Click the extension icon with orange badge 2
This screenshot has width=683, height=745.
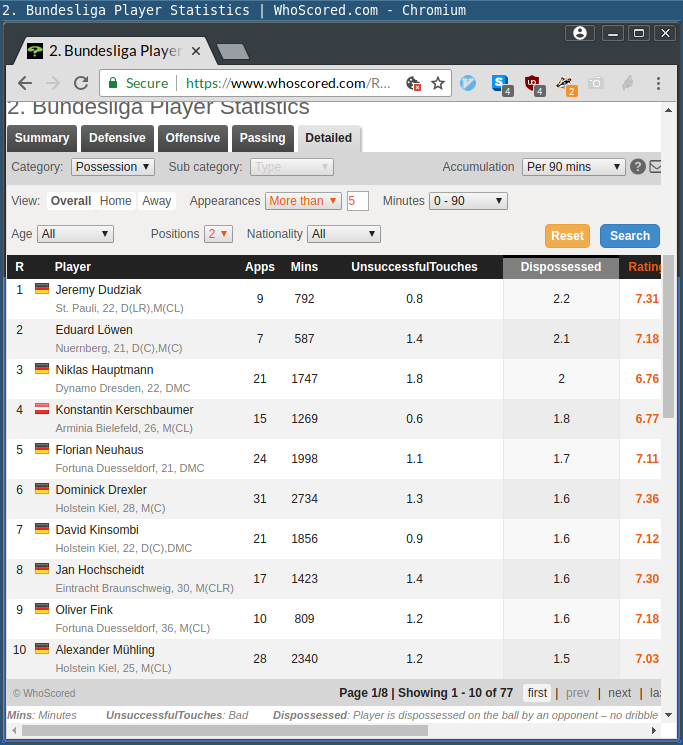click(x=566, y=85)
